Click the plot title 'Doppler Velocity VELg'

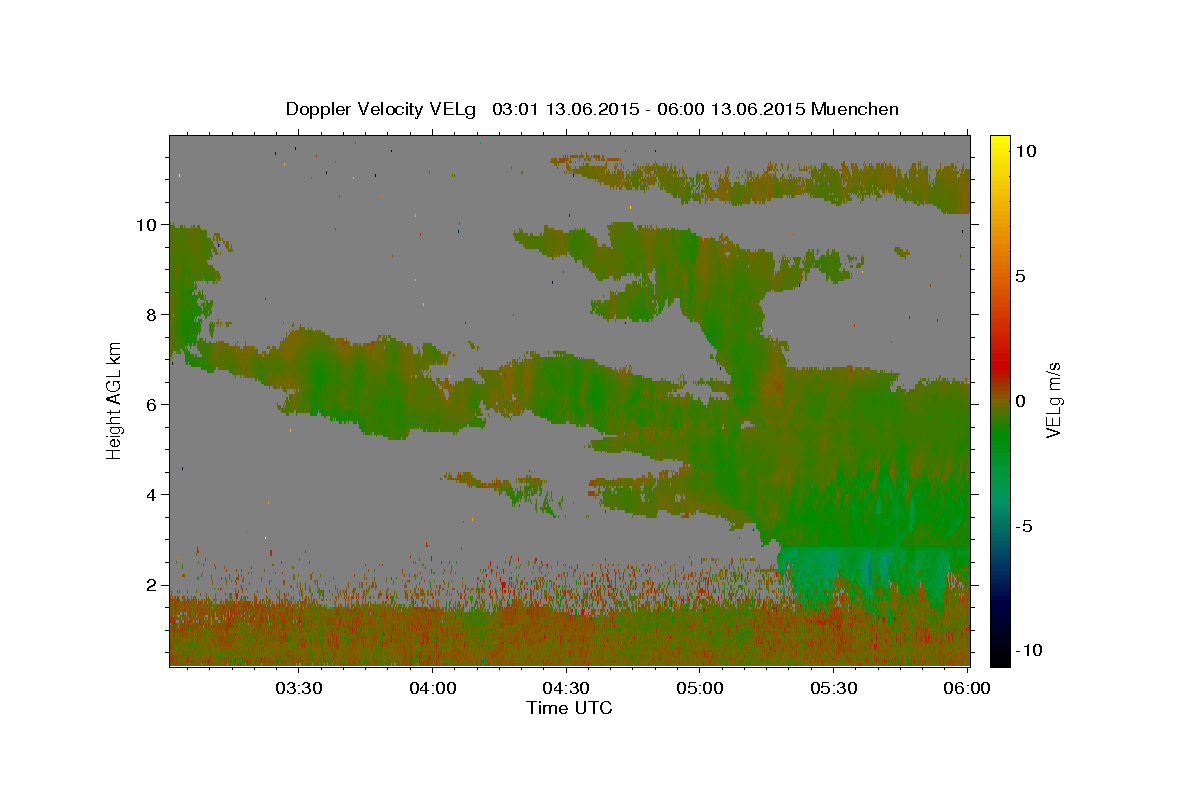[383, 109]
